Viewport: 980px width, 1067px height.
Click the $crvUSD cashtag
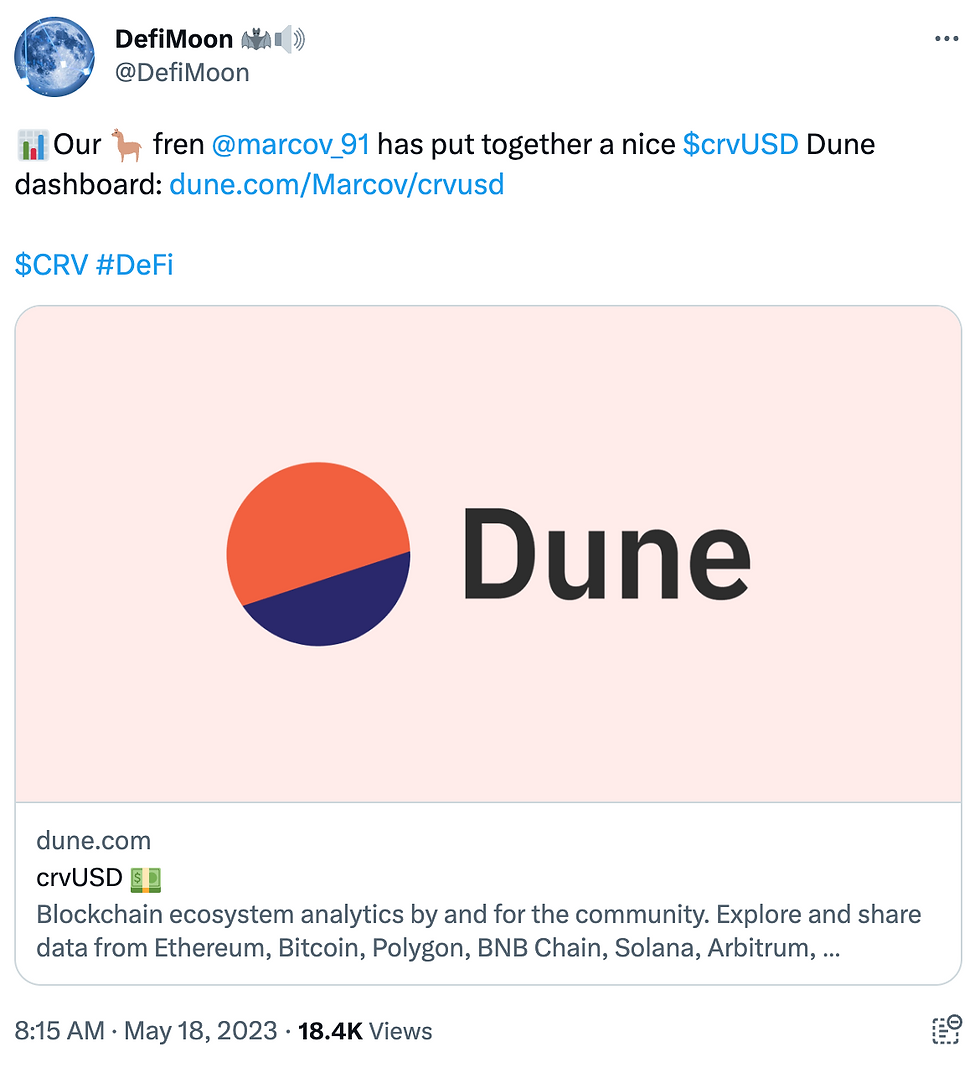740,145
